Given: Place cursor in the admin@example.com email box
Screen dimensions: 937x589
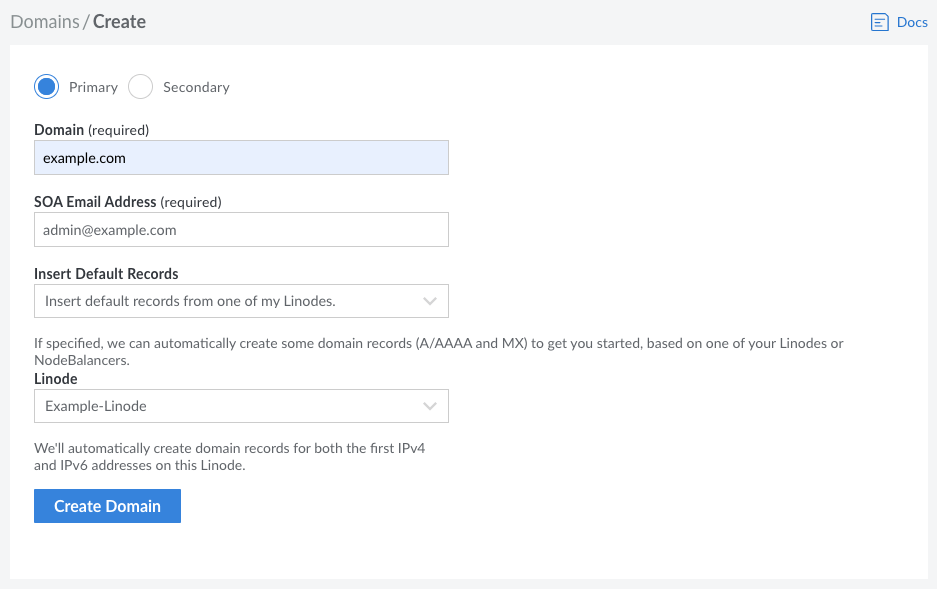Looking at the screenshot, I should [240, 229].
